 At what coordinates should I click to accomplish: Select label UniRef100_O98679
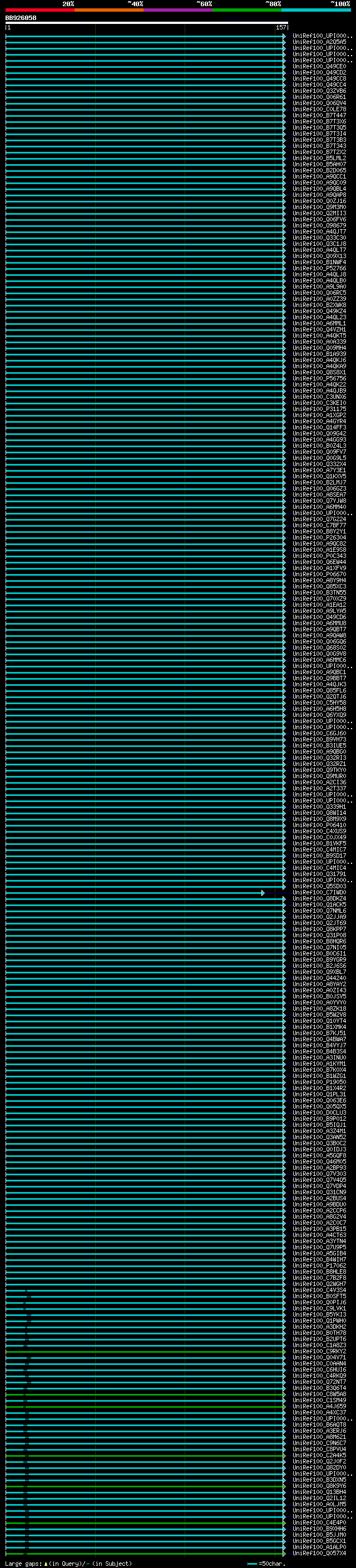(319, 225)
